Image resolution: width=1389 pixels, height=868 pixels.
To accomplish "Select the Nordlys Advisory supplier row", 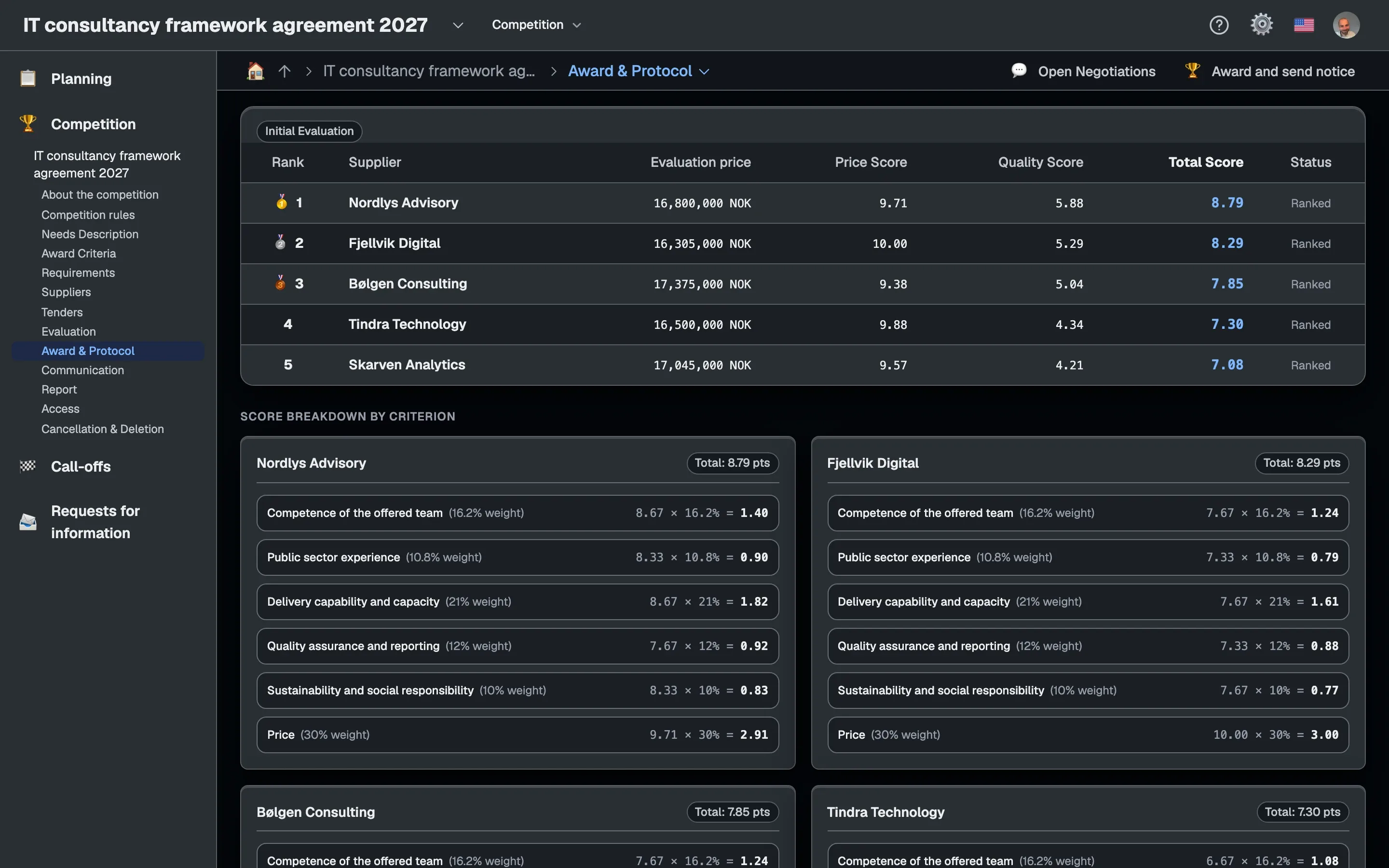I will [803, 203].
